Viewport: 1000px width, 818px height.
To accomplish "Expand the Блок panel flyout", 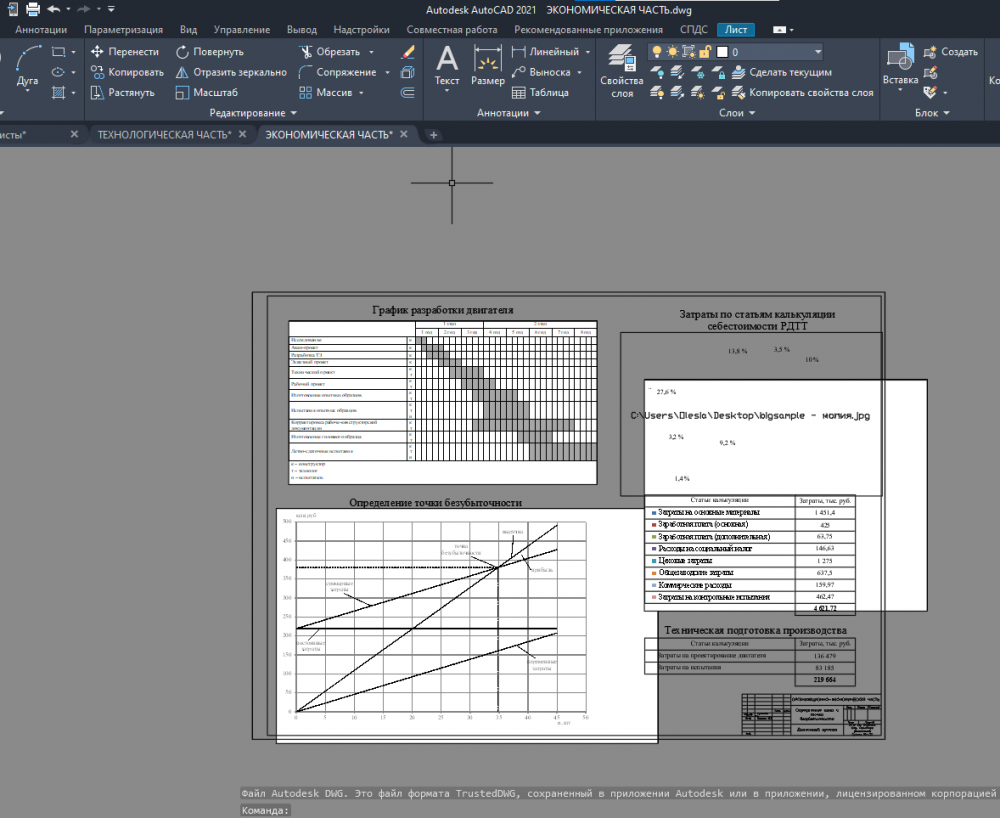I will tap(932, 113).
